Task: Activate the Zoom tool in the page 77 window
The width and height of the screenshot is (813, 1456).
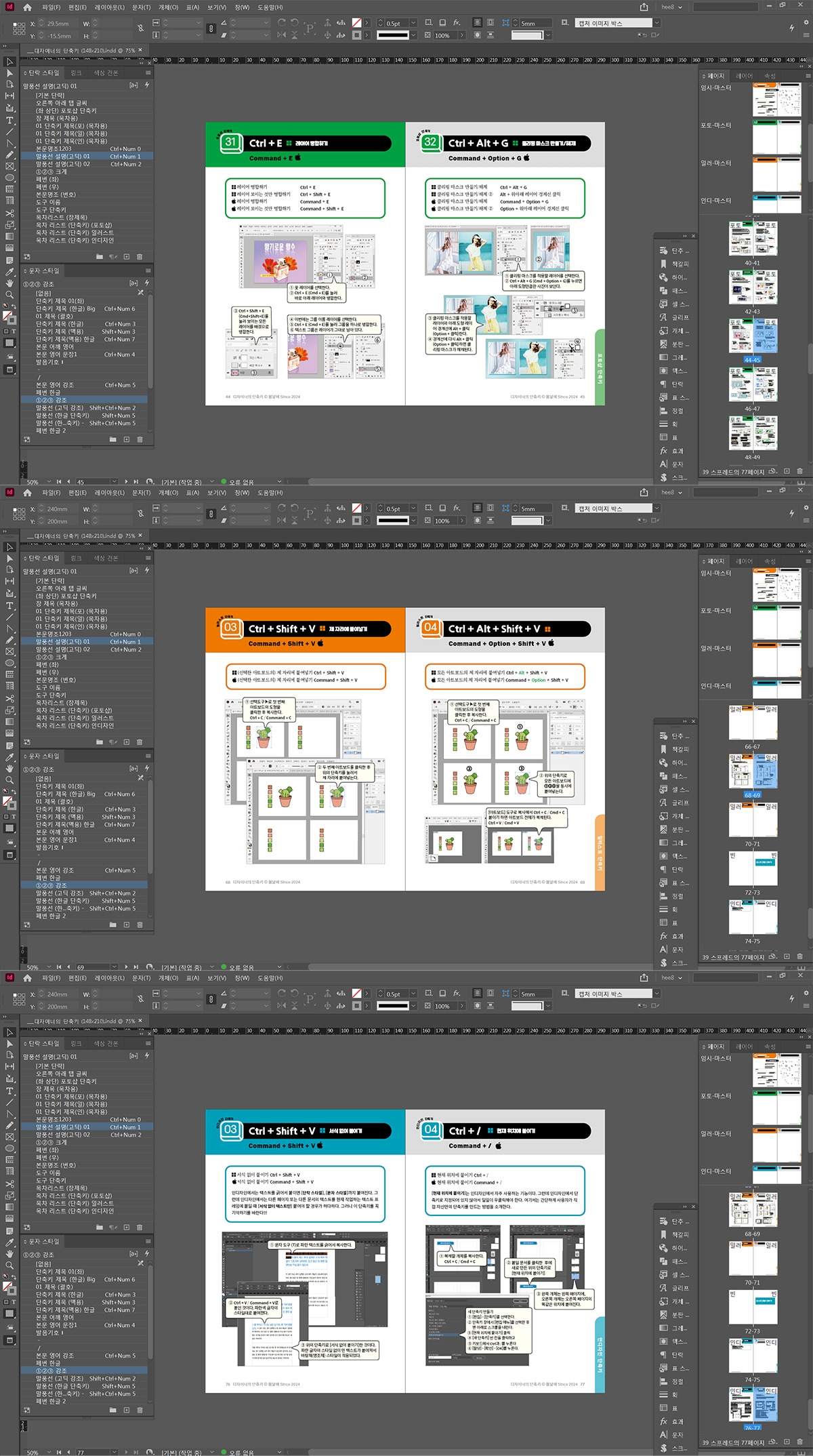Action: (x=9, y=1266)
